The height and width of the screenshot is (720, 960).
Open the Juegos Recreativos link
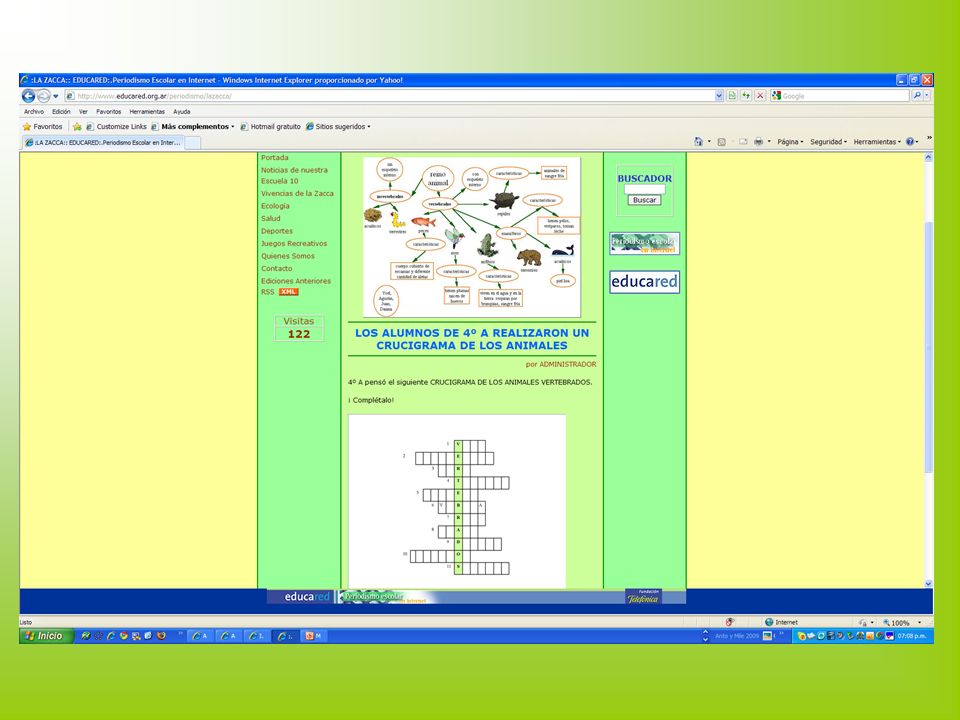point(294,244)
